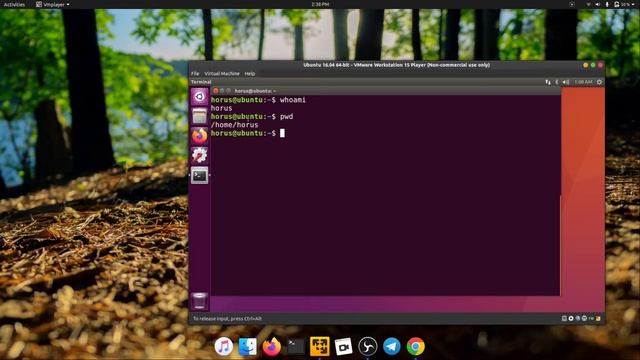This screenshot has width=640, height=360.
Task: Open the Ubuntu dash search in guest launcher
Action: click(x=200, y=97)
